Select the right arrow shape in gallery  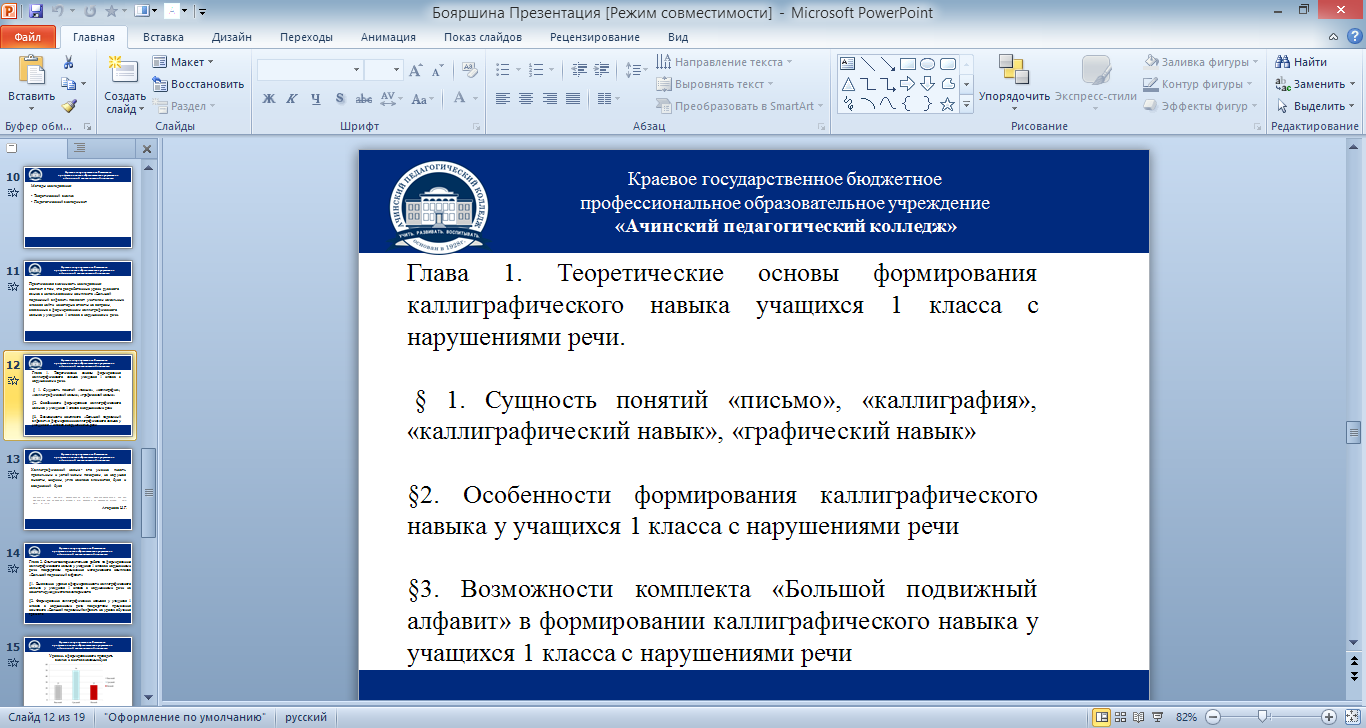click(x=907, y=83)
